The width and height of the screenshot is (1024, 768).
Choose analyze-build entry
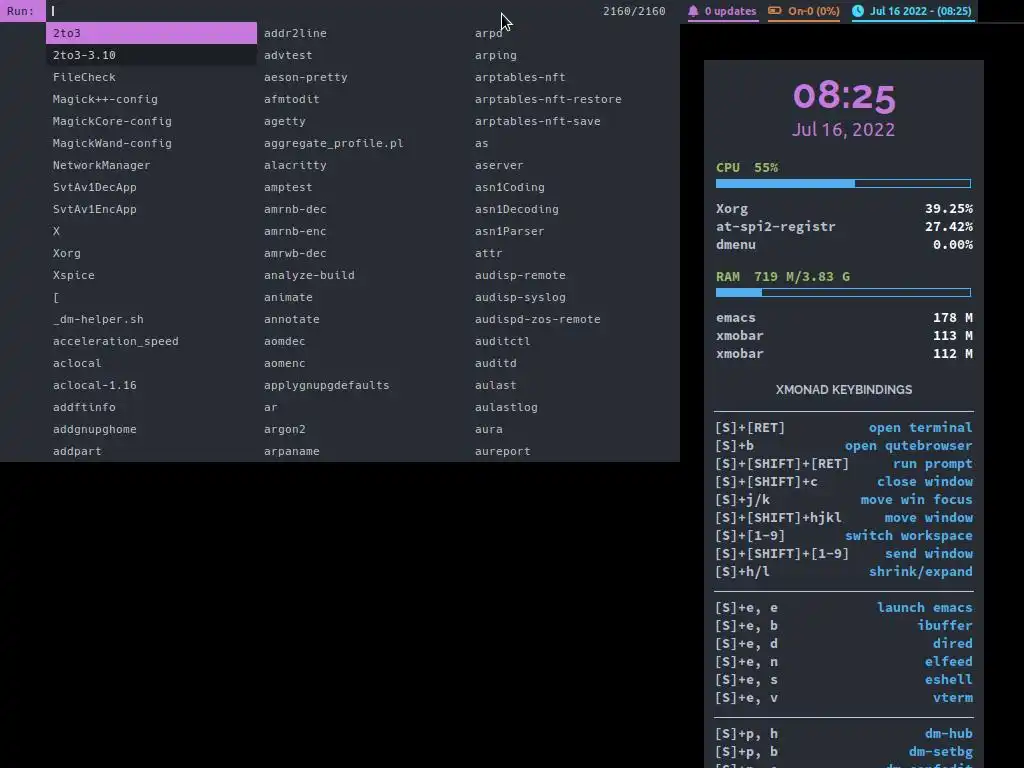pyautogui.click(x=310, y=275)
